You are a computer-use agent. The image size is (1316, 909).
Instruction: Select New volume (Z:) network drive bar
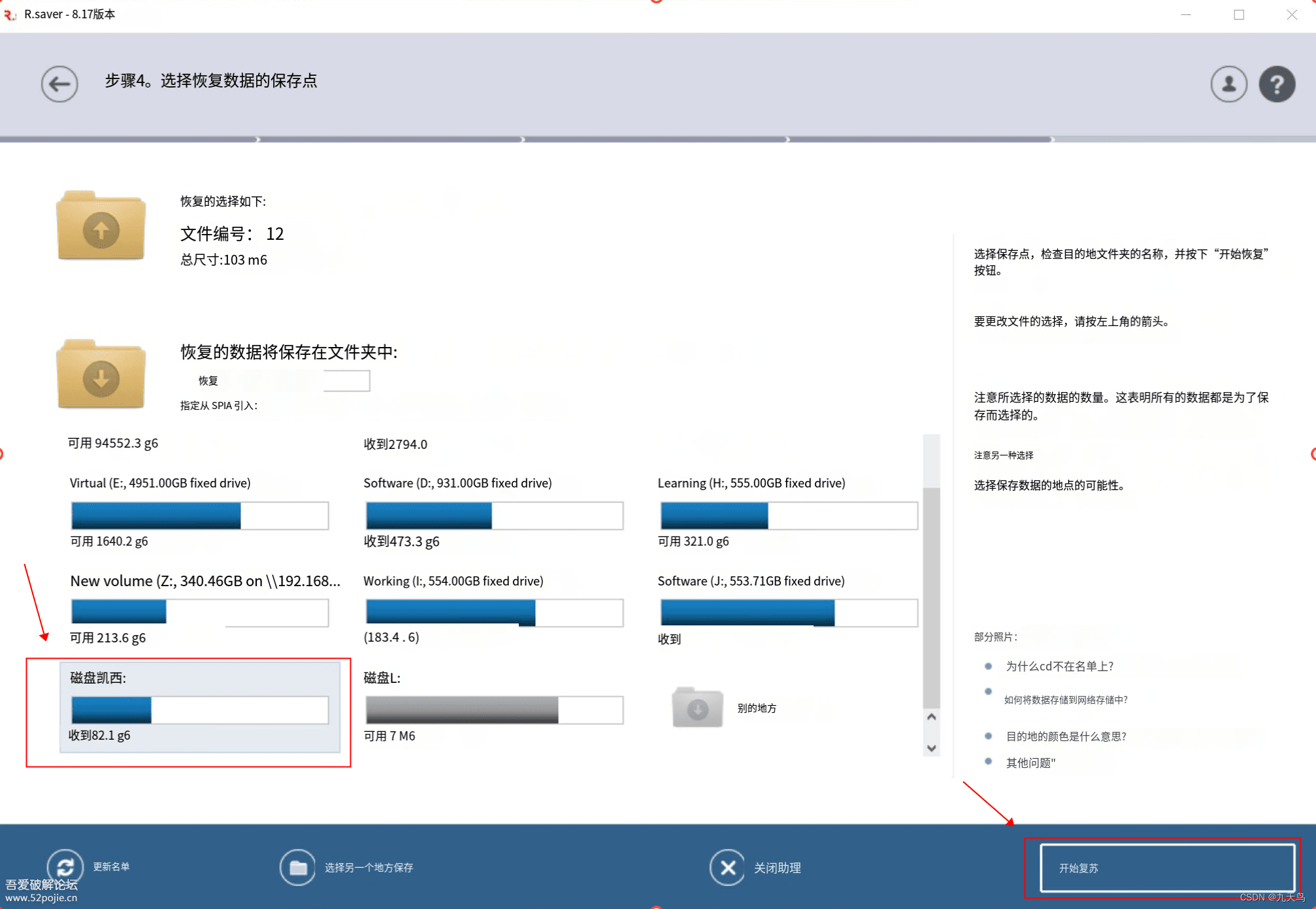[x=200, y=612]
